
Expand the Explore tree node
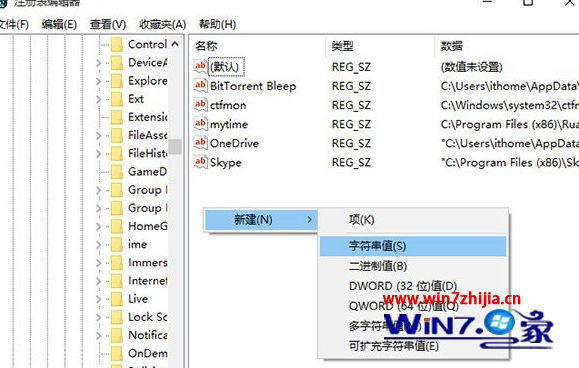(99, 81)
